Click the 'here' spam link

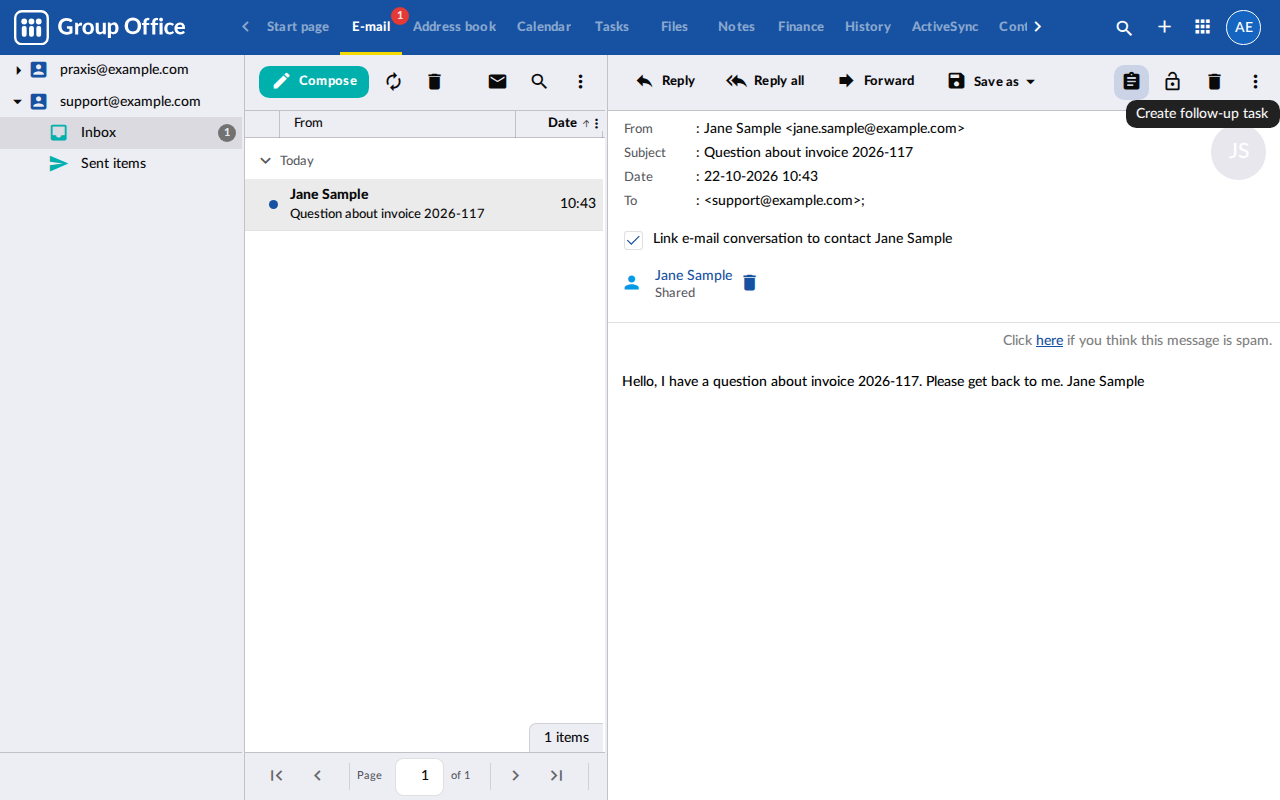[x=1049, y=340]
